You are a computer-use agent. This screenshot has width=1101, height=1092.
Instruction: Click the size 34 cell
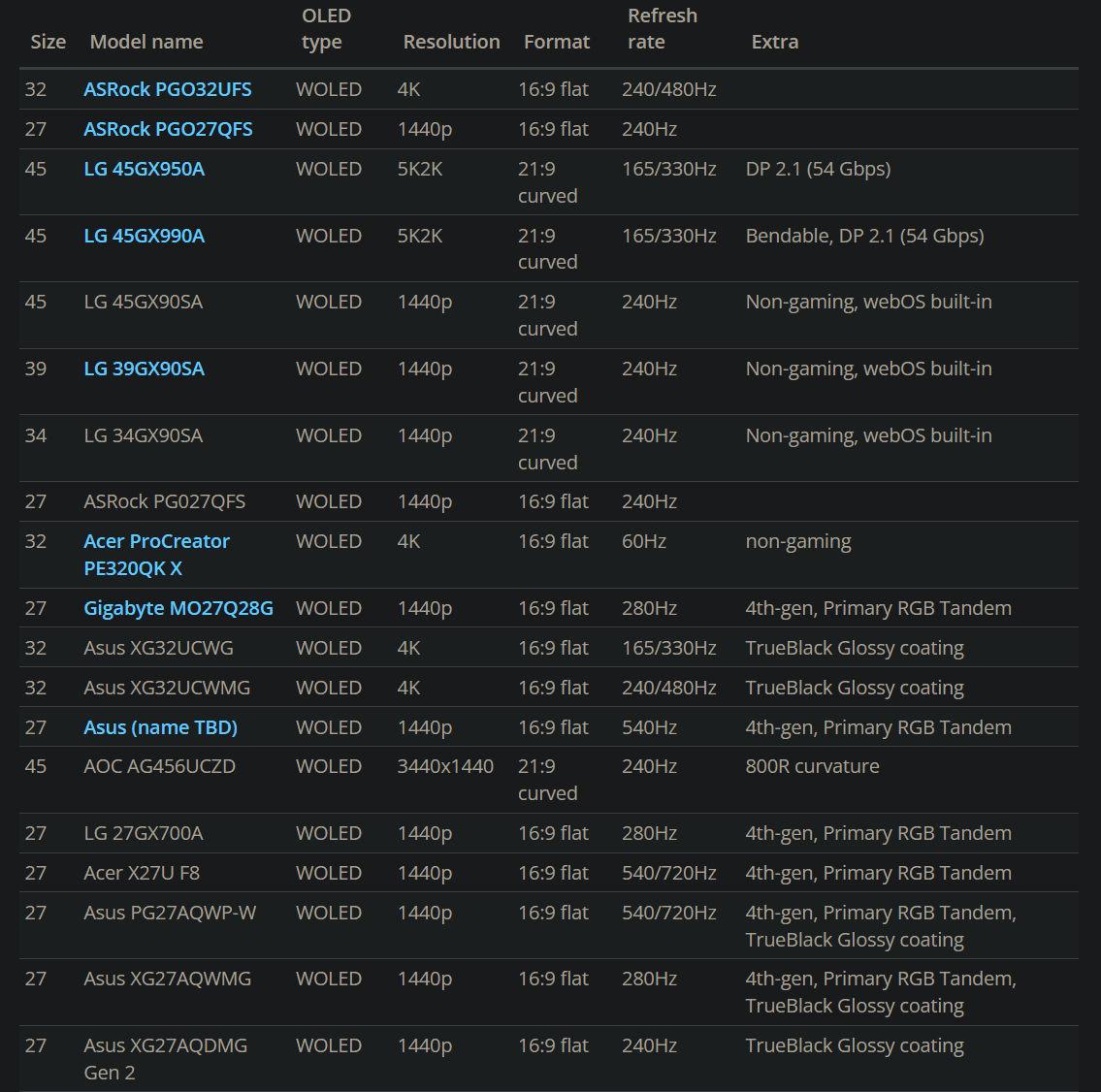[x=36, y=435]
